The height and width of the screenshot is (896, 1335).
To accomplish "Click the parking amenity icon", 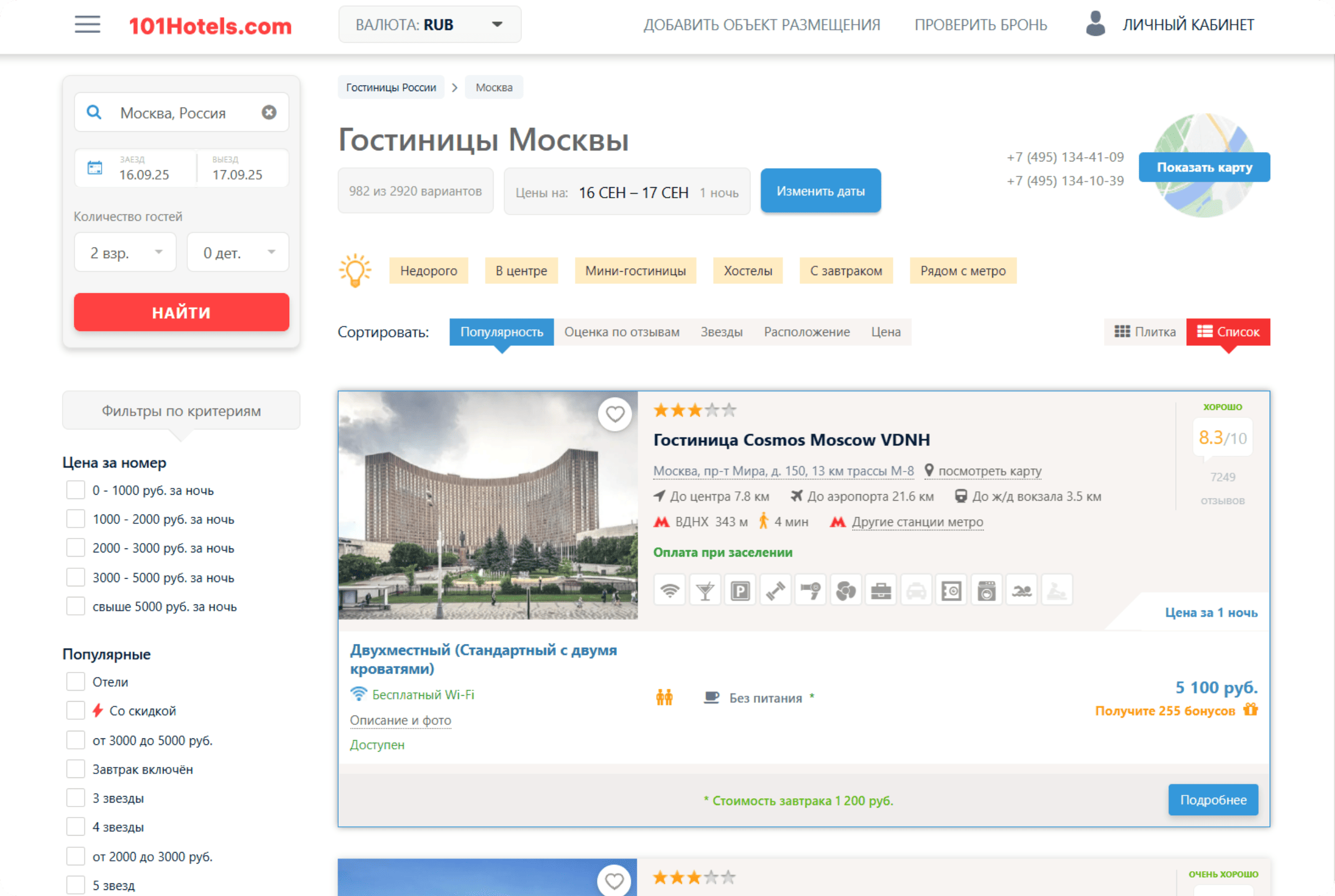I will coord(740,590).
